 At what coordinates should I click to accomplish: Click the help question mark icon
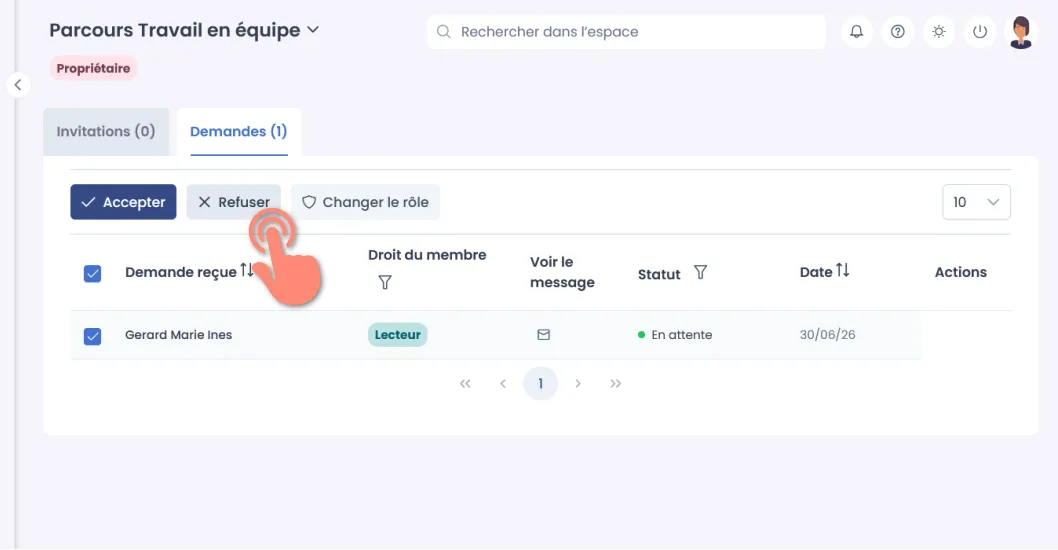[x=897, y=32]
